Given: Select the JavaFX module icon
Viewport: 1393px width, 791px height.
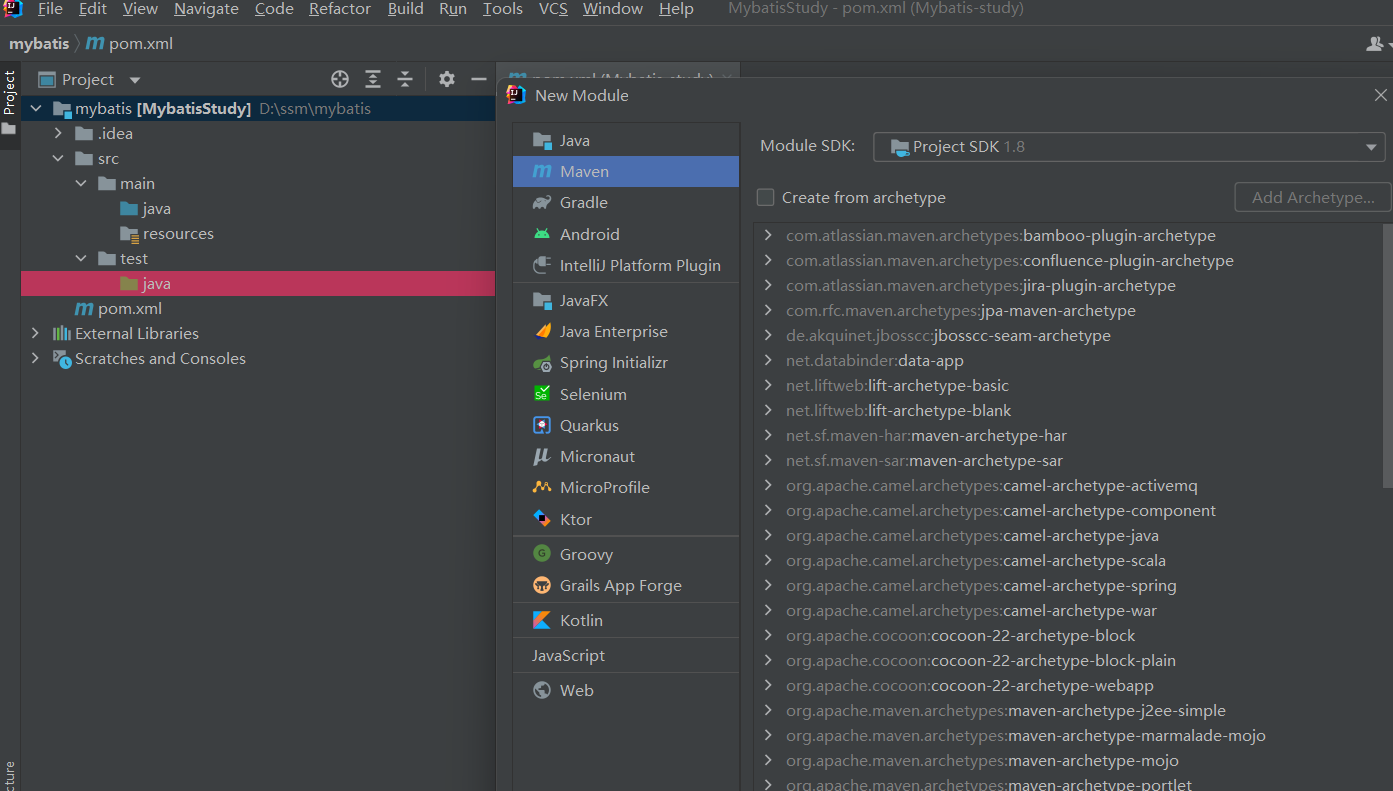Looking at the screenshot, I should click(542, 301).
